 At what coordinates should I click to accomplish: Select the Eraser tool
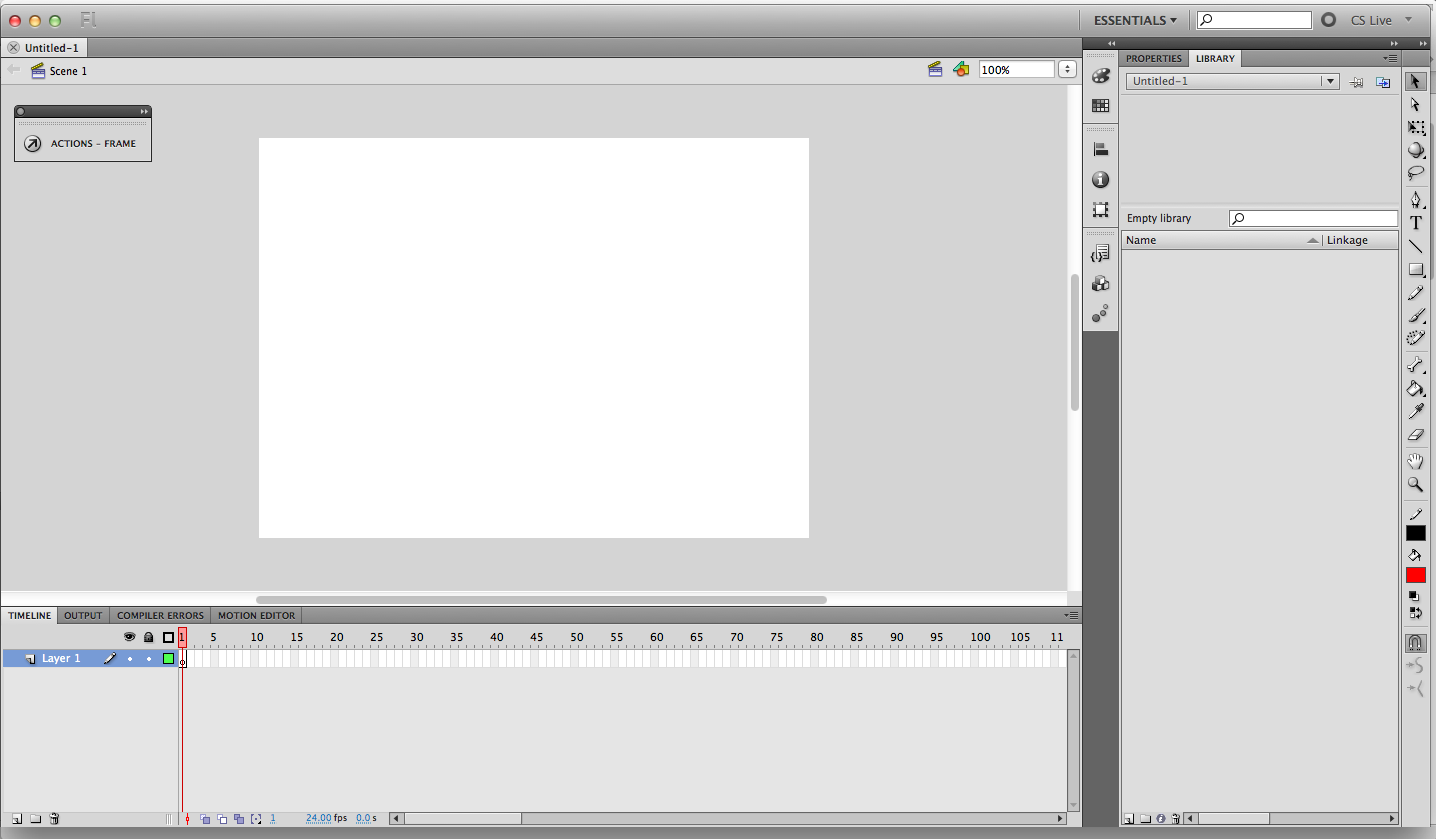pyautogui.click(x=1415, y=435)
